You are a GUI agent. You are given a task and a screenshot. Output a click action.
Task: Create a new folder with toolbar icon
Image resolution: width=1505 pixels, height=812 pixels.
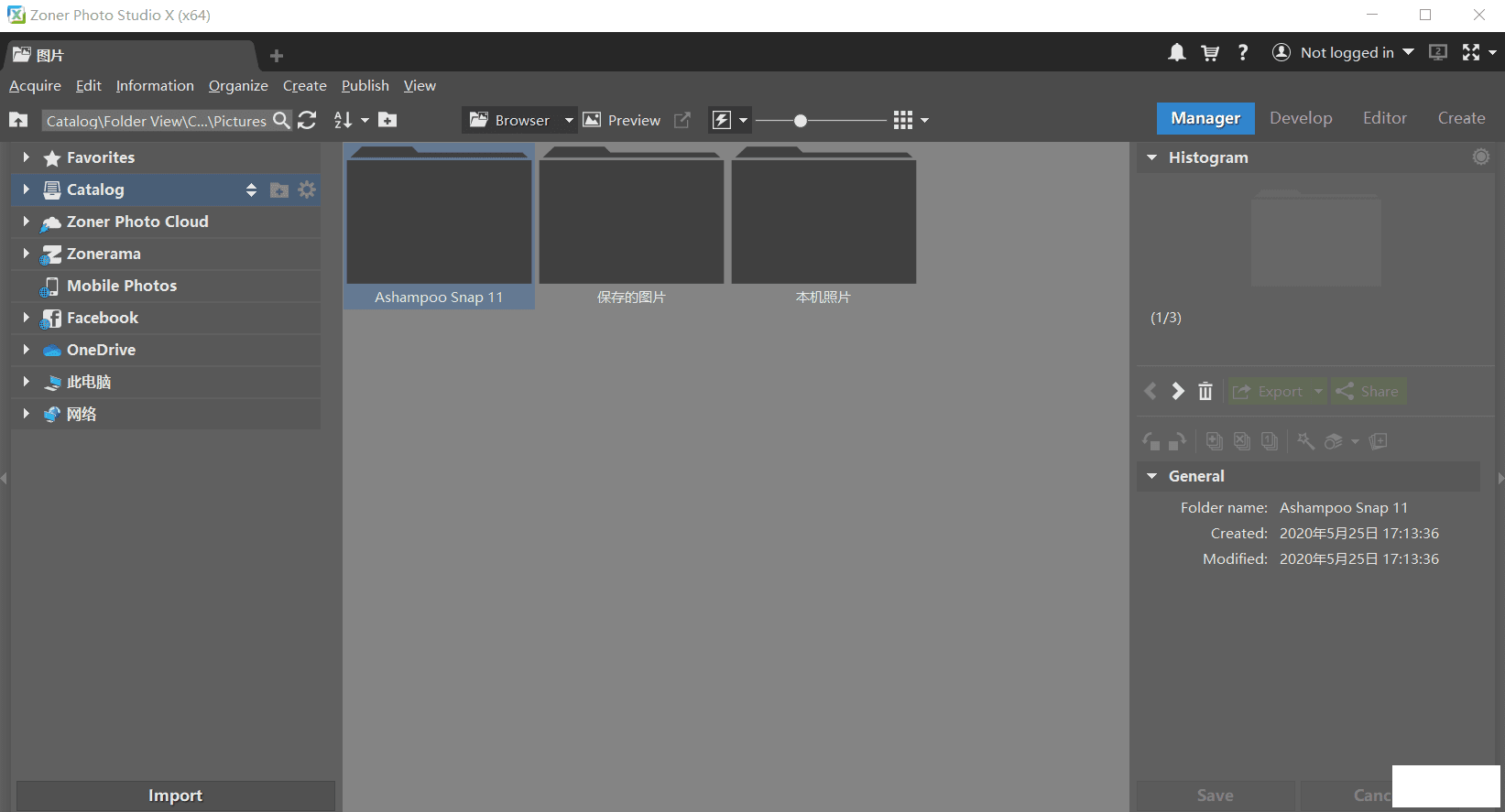click(x=387, y=120)
